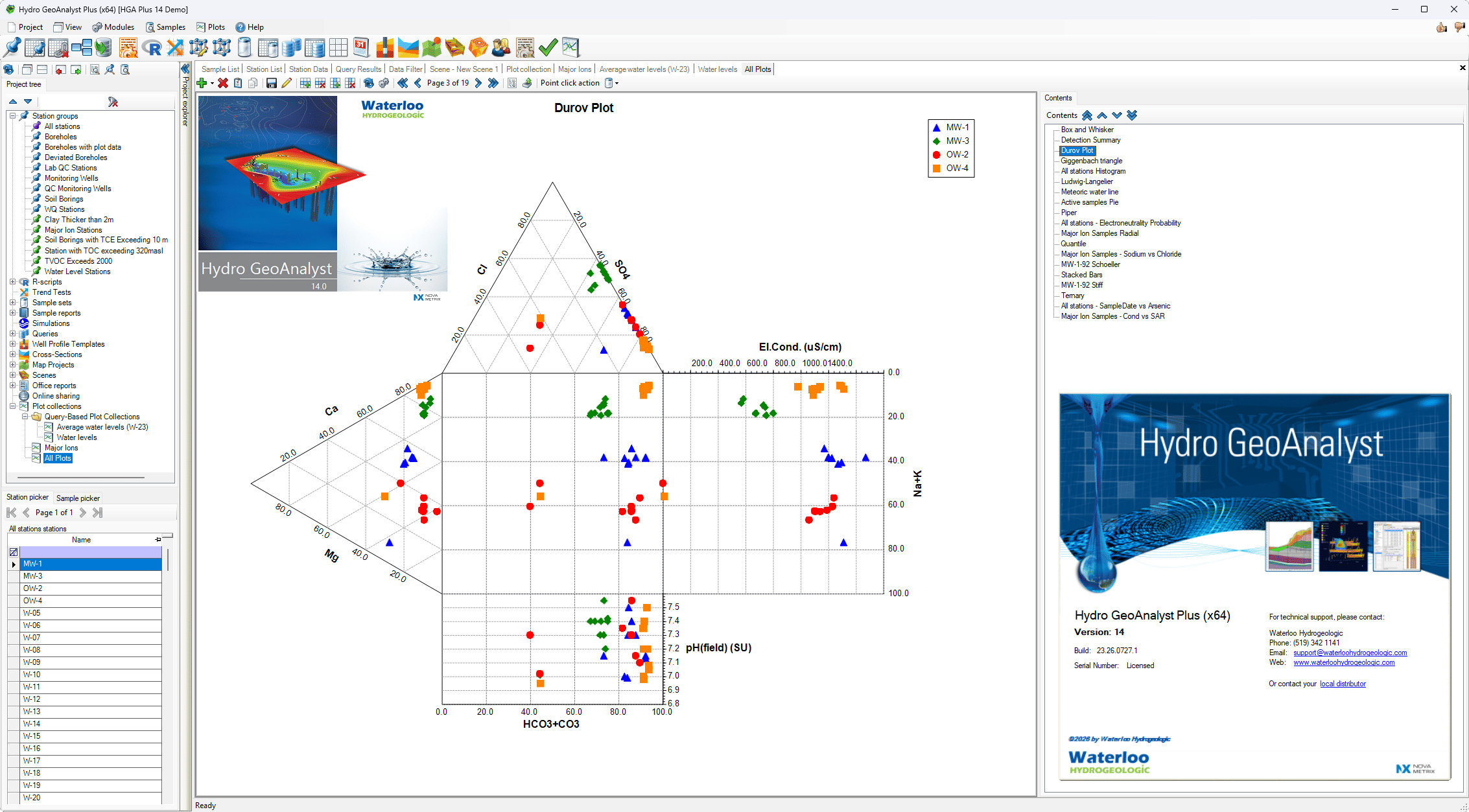Switch to the Major Ions tab

pos(575,69)
